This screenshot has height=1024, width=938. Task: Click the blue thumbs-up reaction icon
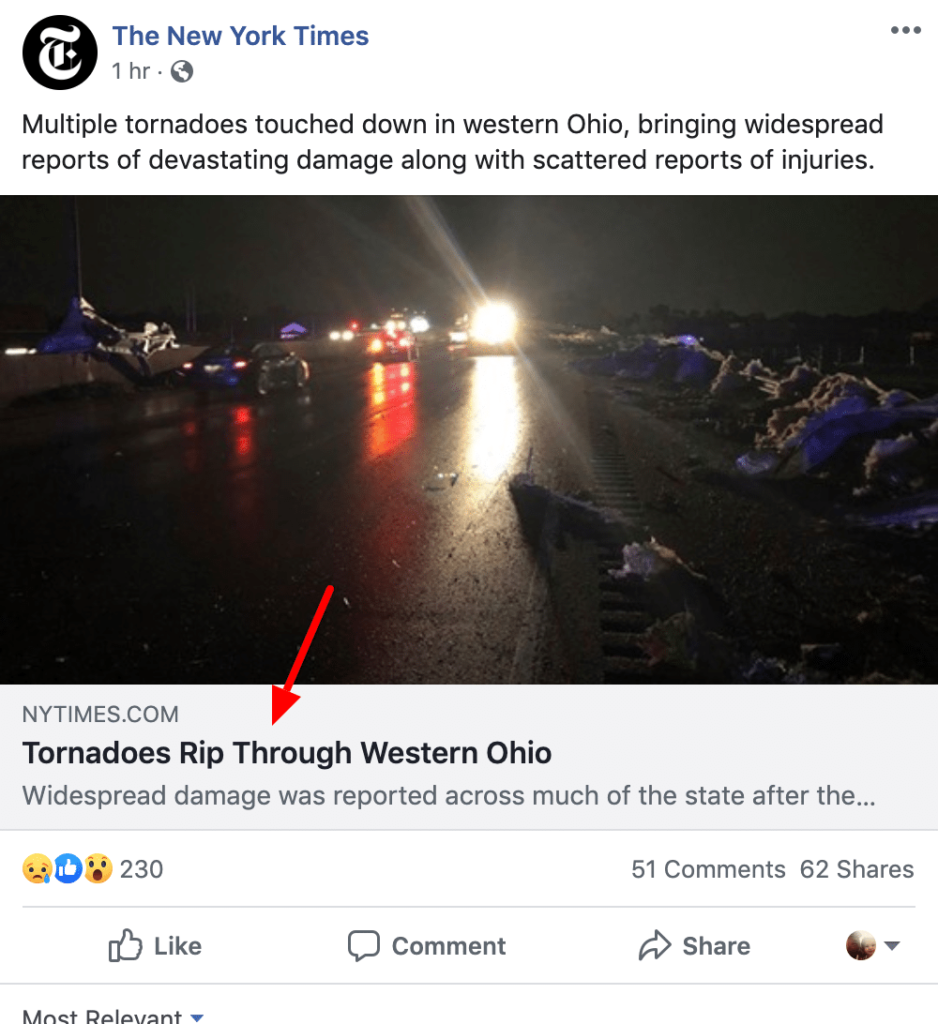coord(67,869)
